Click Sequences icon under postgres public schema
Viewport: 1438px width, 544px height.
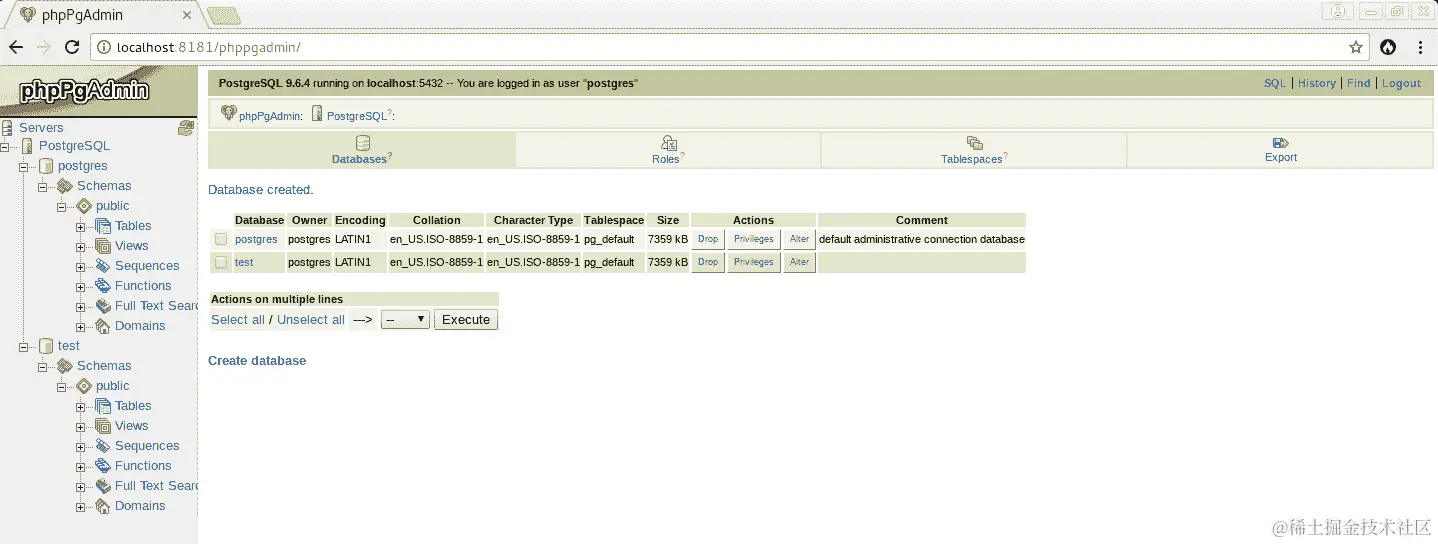pyautogui.click(x=103, y=266)
